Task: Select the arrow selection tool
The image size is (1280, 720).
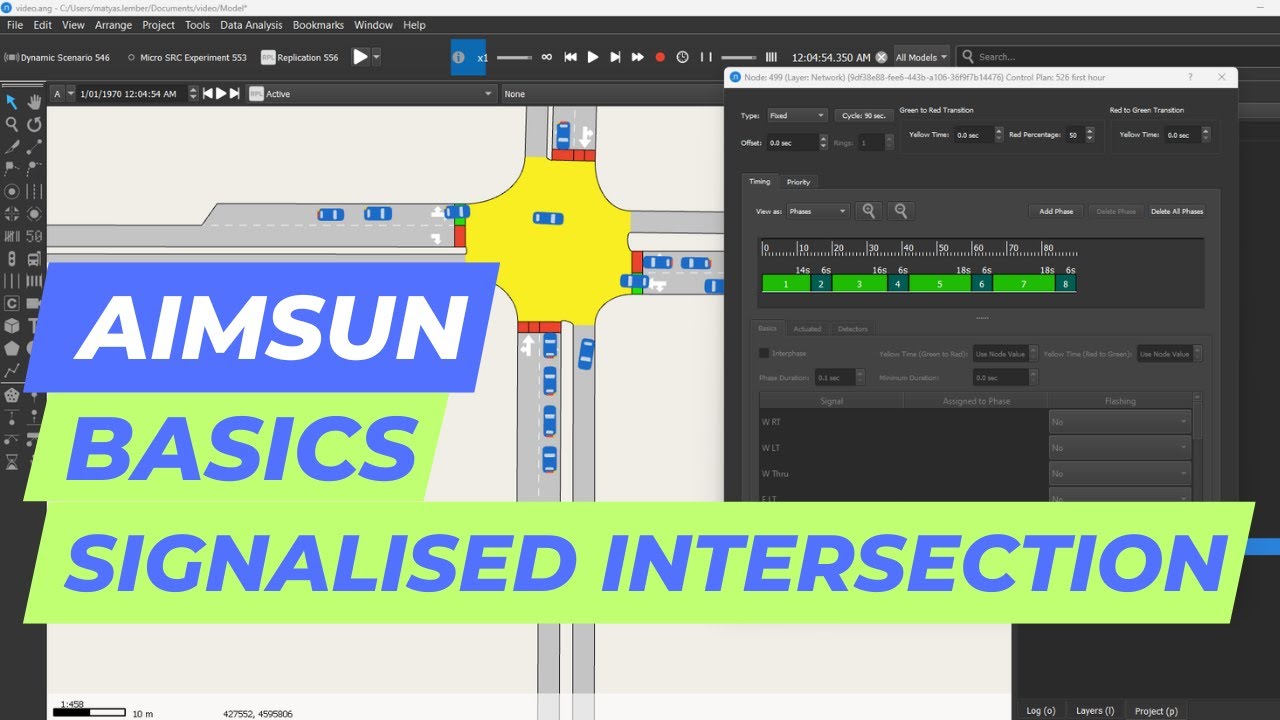Action: (x=12, y=101)
